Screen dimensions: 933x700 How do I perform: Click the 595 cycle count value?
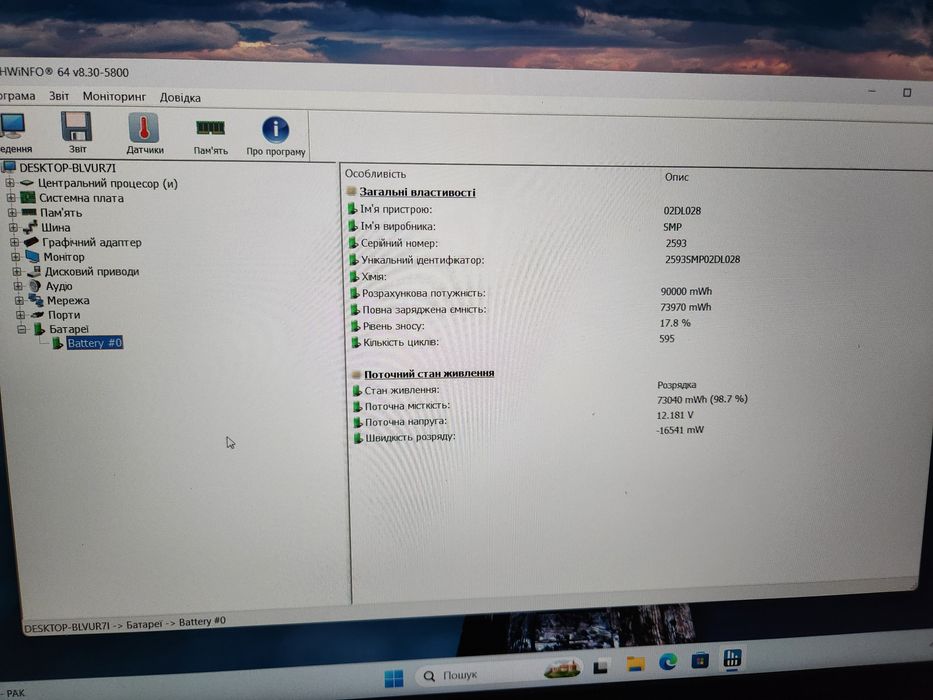666,339
